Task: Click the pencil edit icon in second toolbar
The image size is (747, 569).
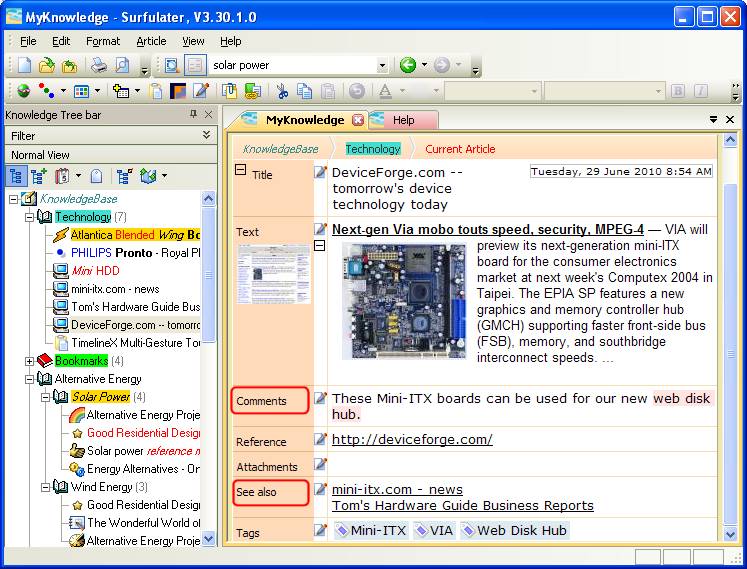Action: point(202,91)
